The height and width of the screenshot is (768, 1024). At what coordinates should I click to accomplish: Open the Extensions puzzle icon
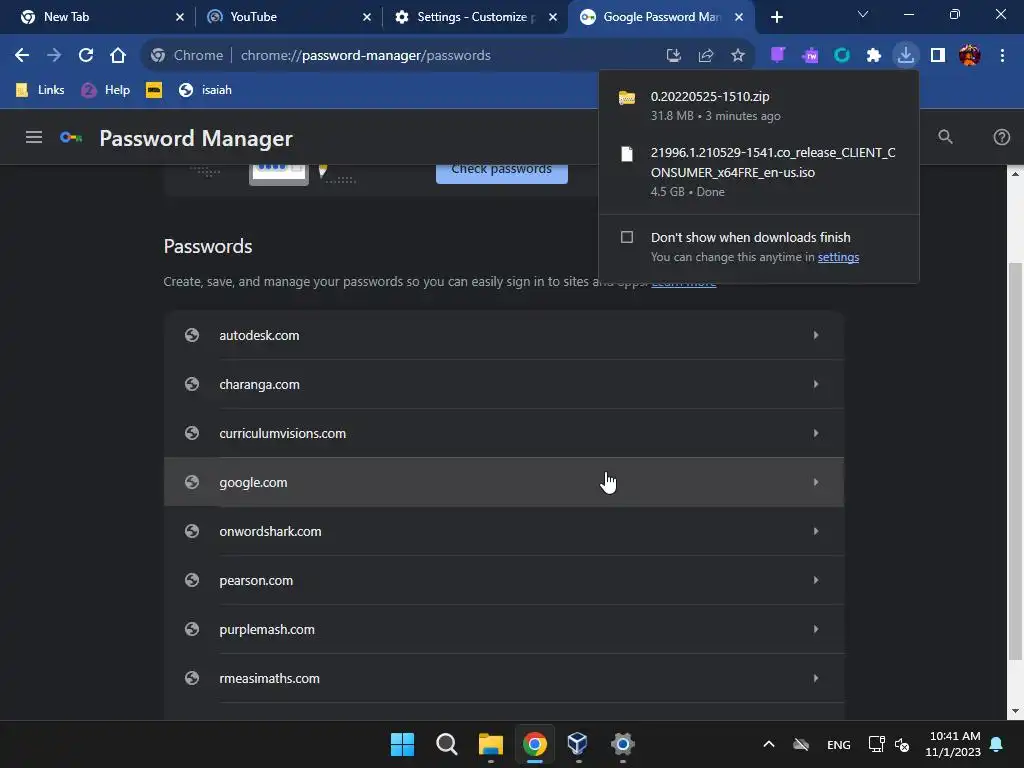coord(874,56)
